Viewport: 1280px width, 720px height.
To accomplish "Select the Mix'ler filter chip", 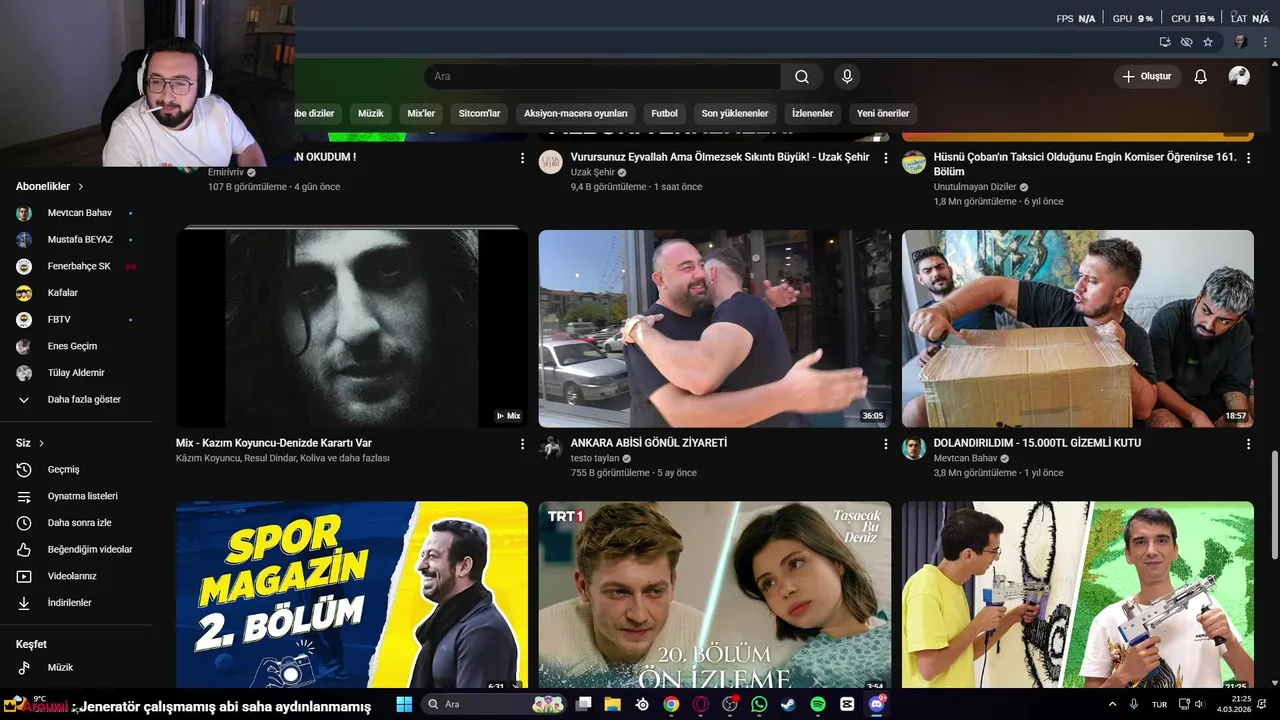I will [x=421, y=113].
